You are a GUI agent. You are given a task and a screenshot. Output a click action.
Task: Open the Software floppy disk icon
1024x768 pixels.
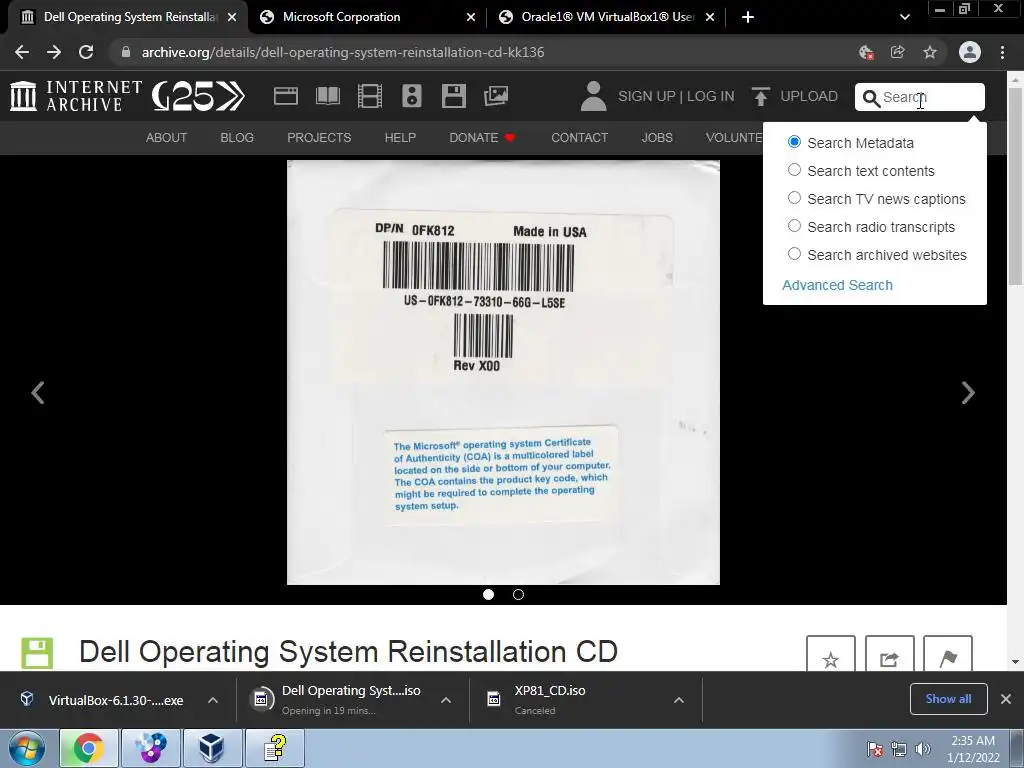click(453, 96)
